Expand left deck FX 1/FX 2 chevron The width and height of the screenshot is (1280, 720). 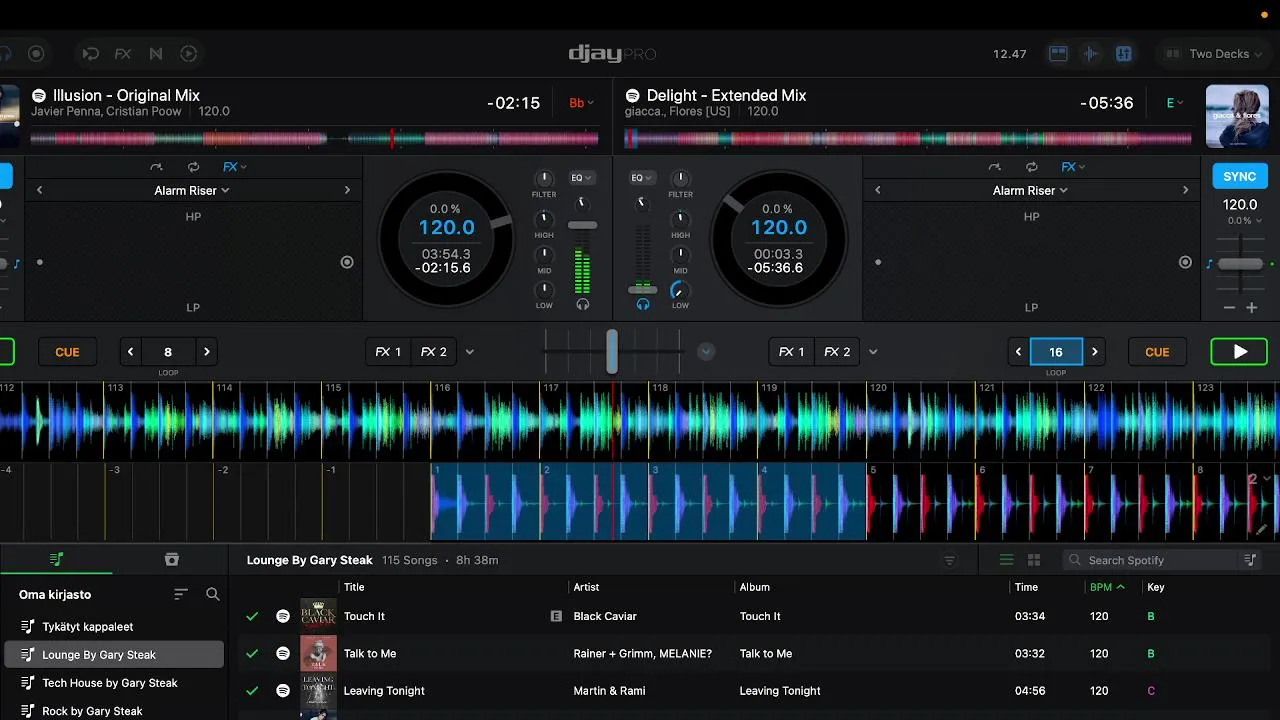click(x=470, y=352)
